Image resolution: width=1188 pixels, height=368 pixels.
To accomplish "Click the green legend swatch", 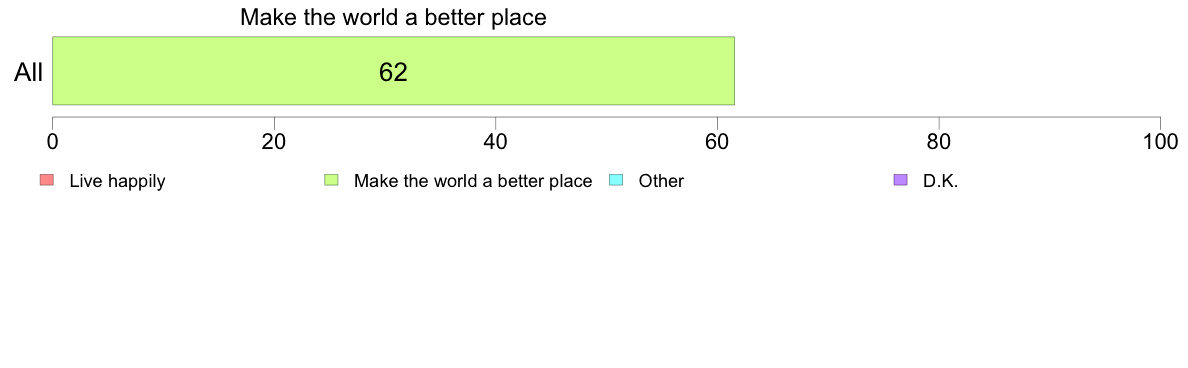I will pyautogui.click(x=331, y=180).
